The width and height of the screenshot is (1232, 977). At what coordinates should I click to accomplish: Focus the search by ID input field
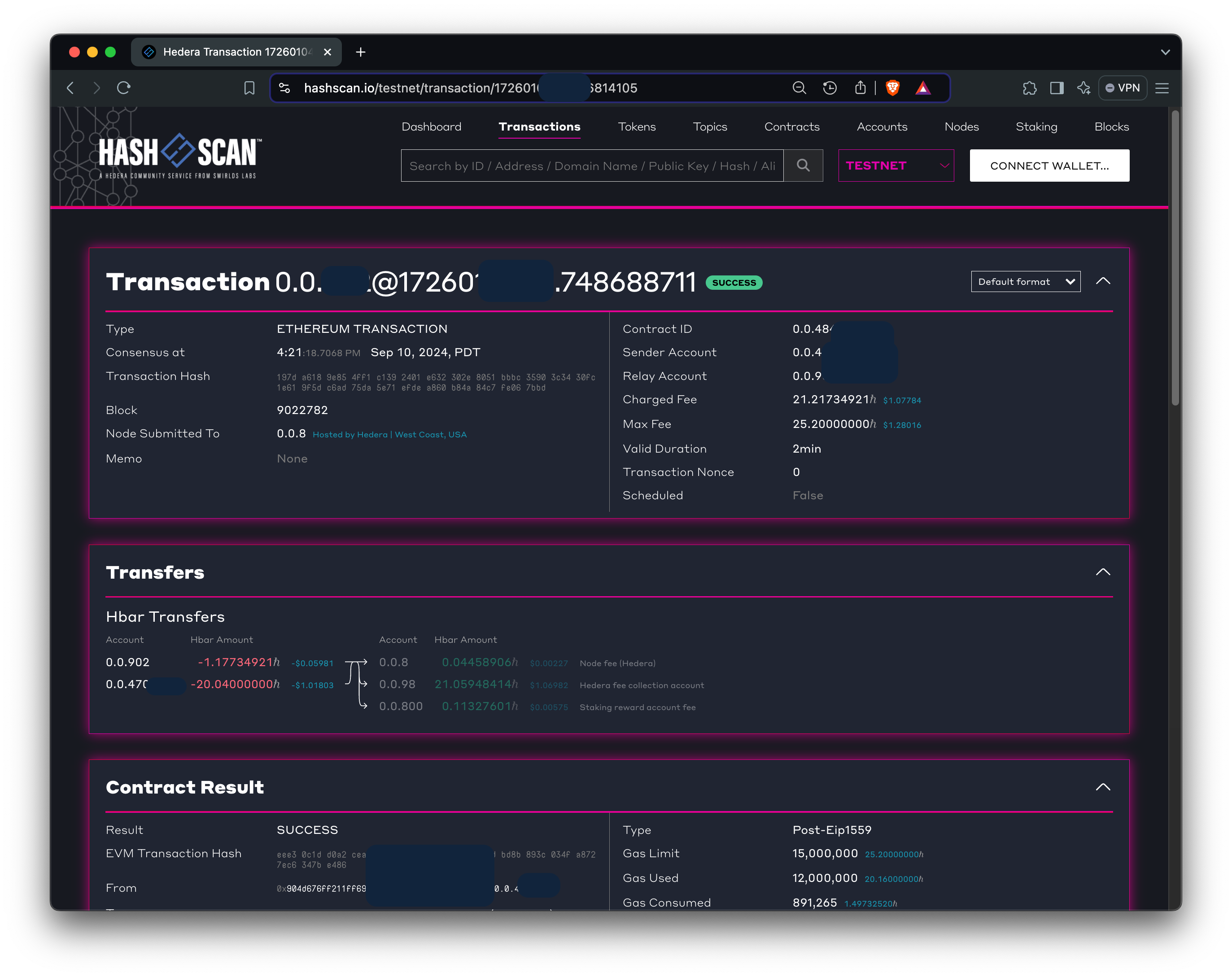(x=591, y=166)
